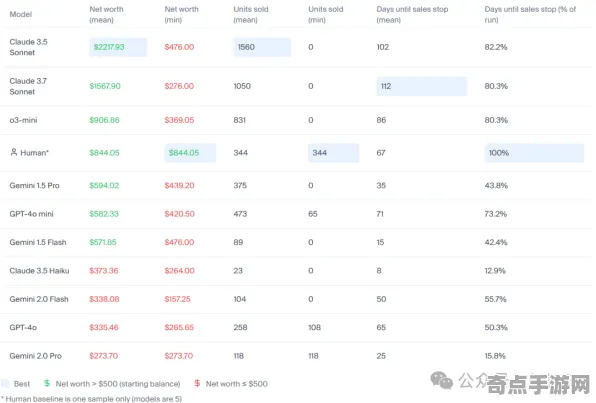Click the 15.8% value for Gemini 2.0 Pro
The width and height of the screenshot is (596, 403).
click(495, 356)
